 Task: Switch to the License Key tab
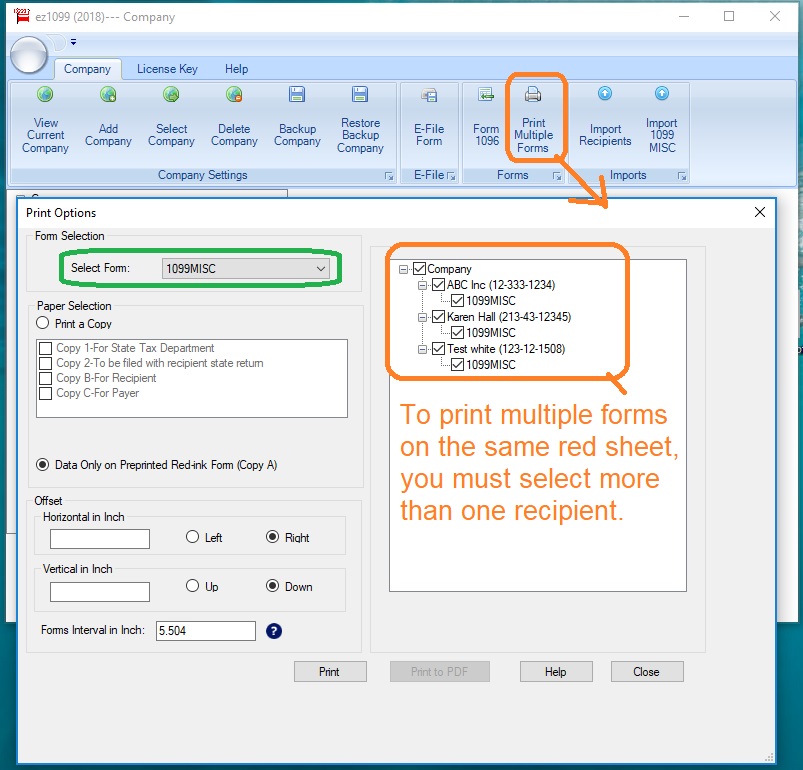(x=167, y=69)
